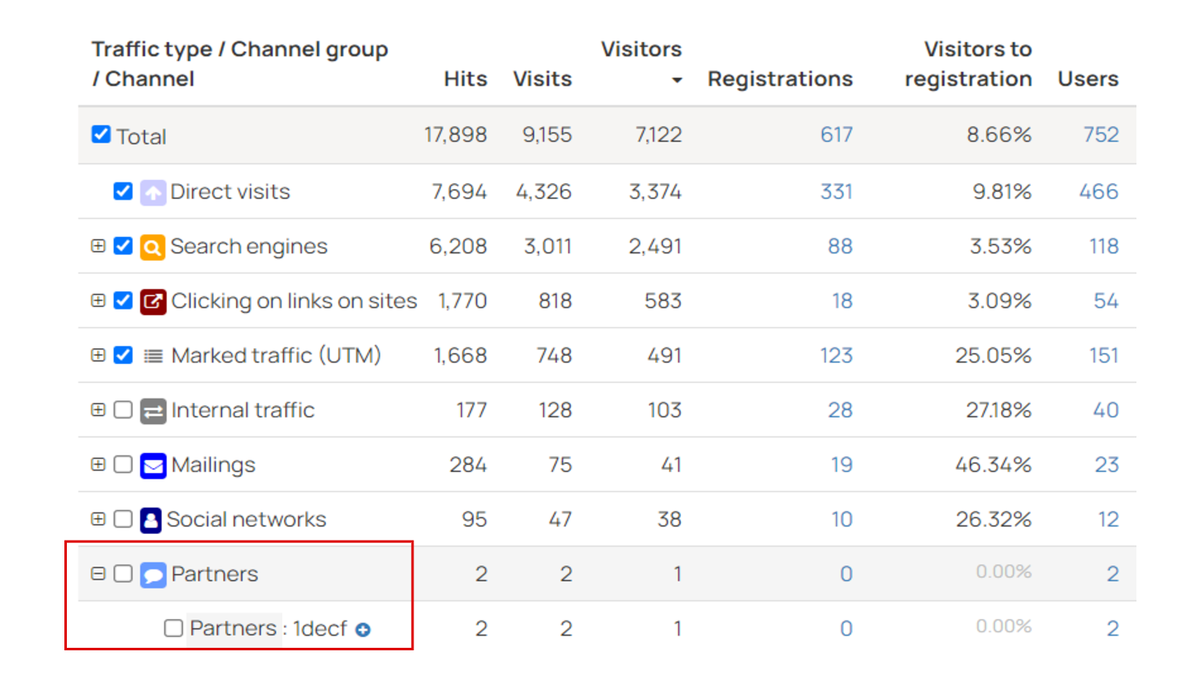Select the Direct visits row label

pos(230,192)
